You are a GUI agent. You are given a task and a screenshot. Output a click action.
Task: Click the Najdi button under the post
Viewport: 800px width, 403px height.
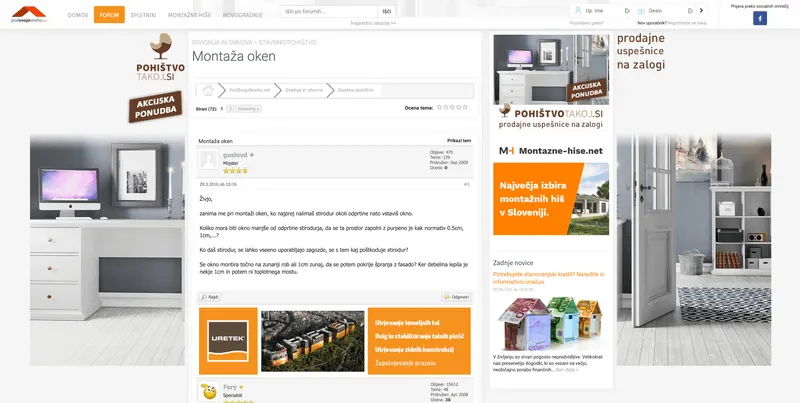tap(210, 297)
